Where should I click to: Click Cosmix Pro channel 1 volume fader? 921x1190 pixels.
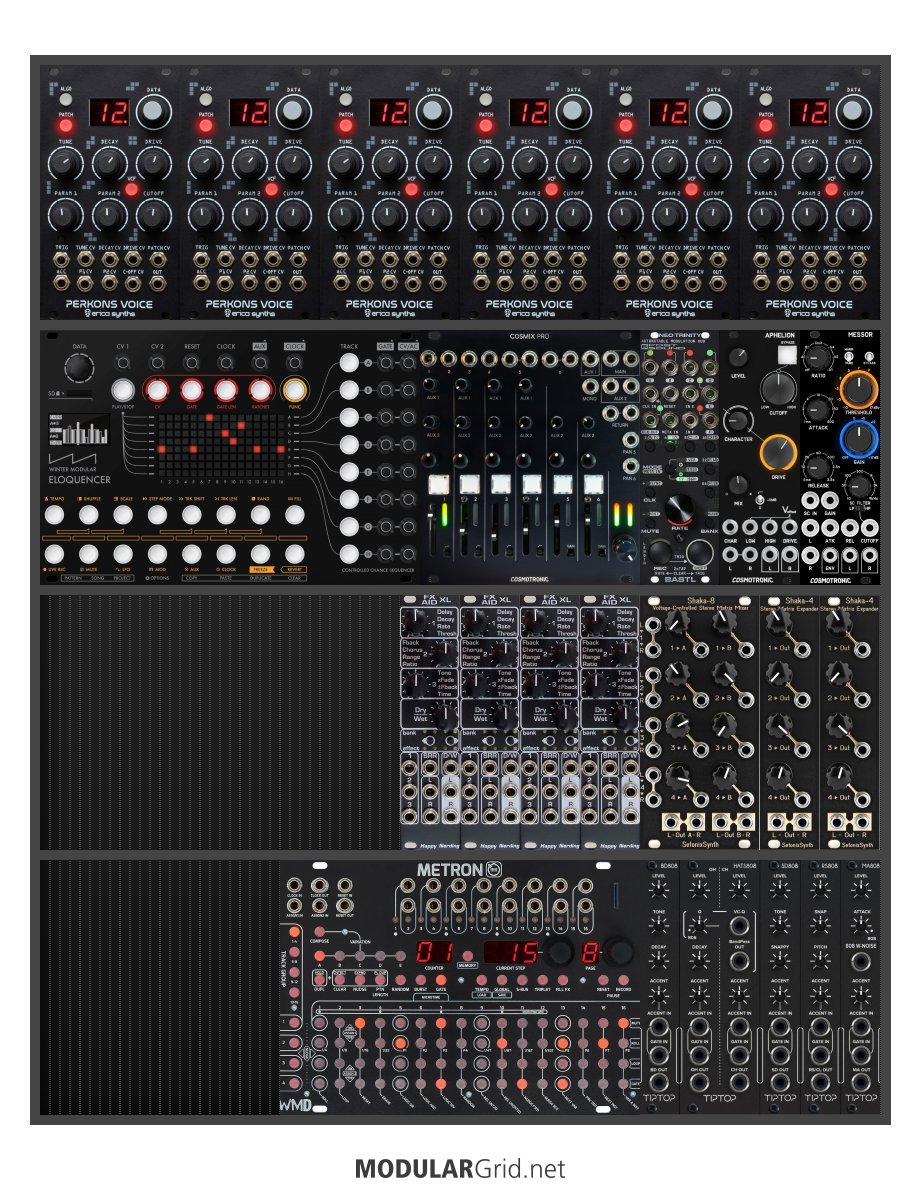tap(434, 531)
